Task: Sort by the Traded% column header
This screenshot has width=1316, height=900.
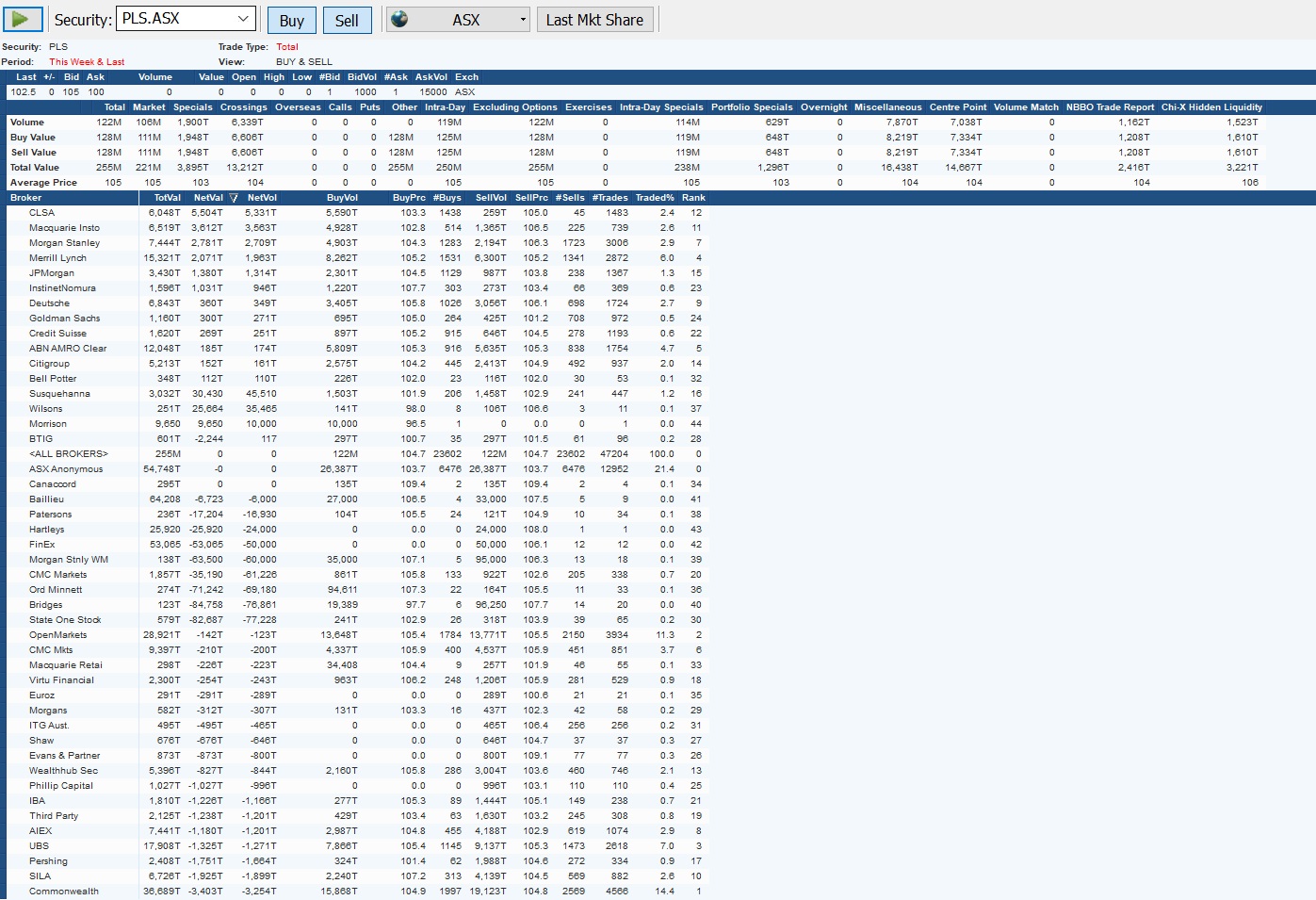Action: tap(655, 198)
